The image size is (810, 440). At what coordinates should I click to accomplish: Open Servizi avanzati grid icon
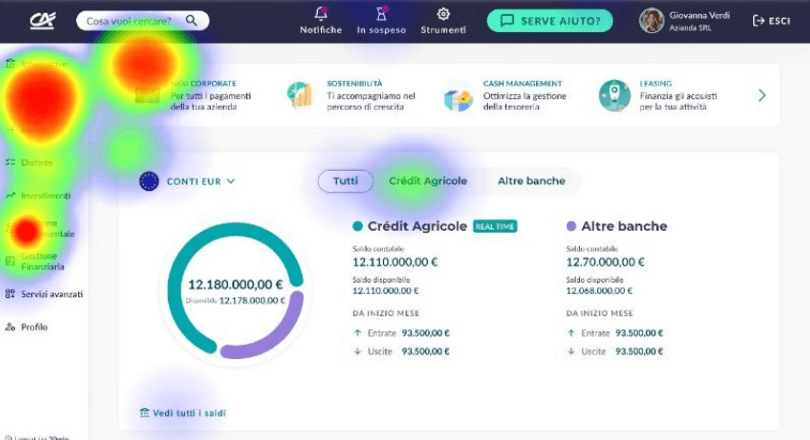[10, 294]
